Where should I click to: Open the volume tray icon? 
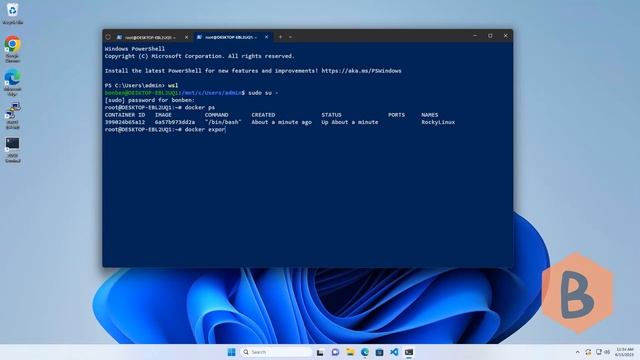[607, 352]
